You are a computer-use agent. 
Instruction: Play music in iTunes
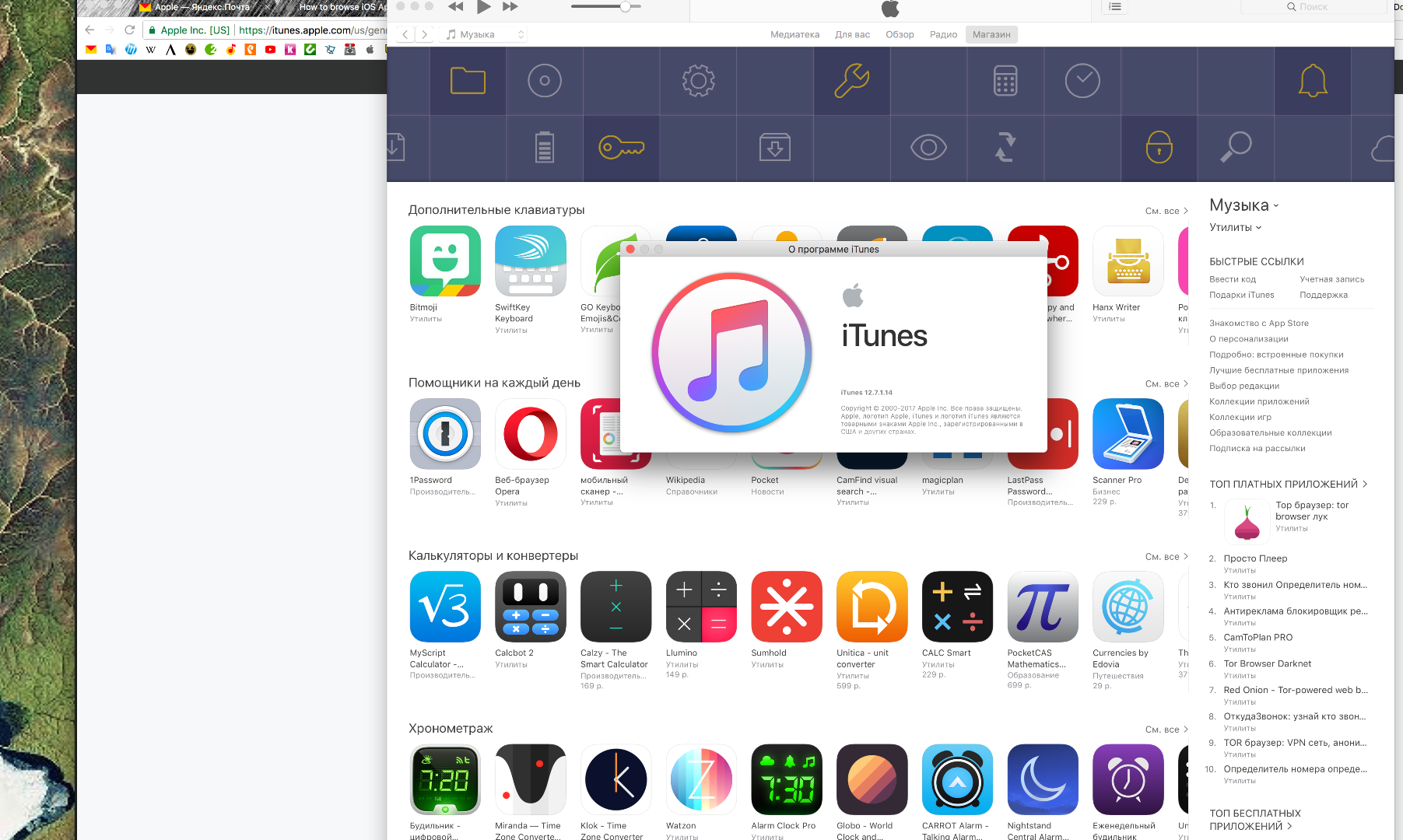pos(483,7)
